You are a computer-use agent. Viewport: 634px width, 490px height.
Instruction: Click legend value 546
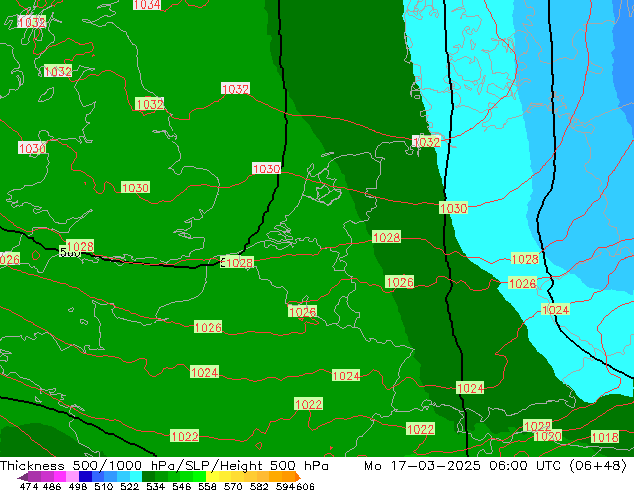click(x=182, y=486)
